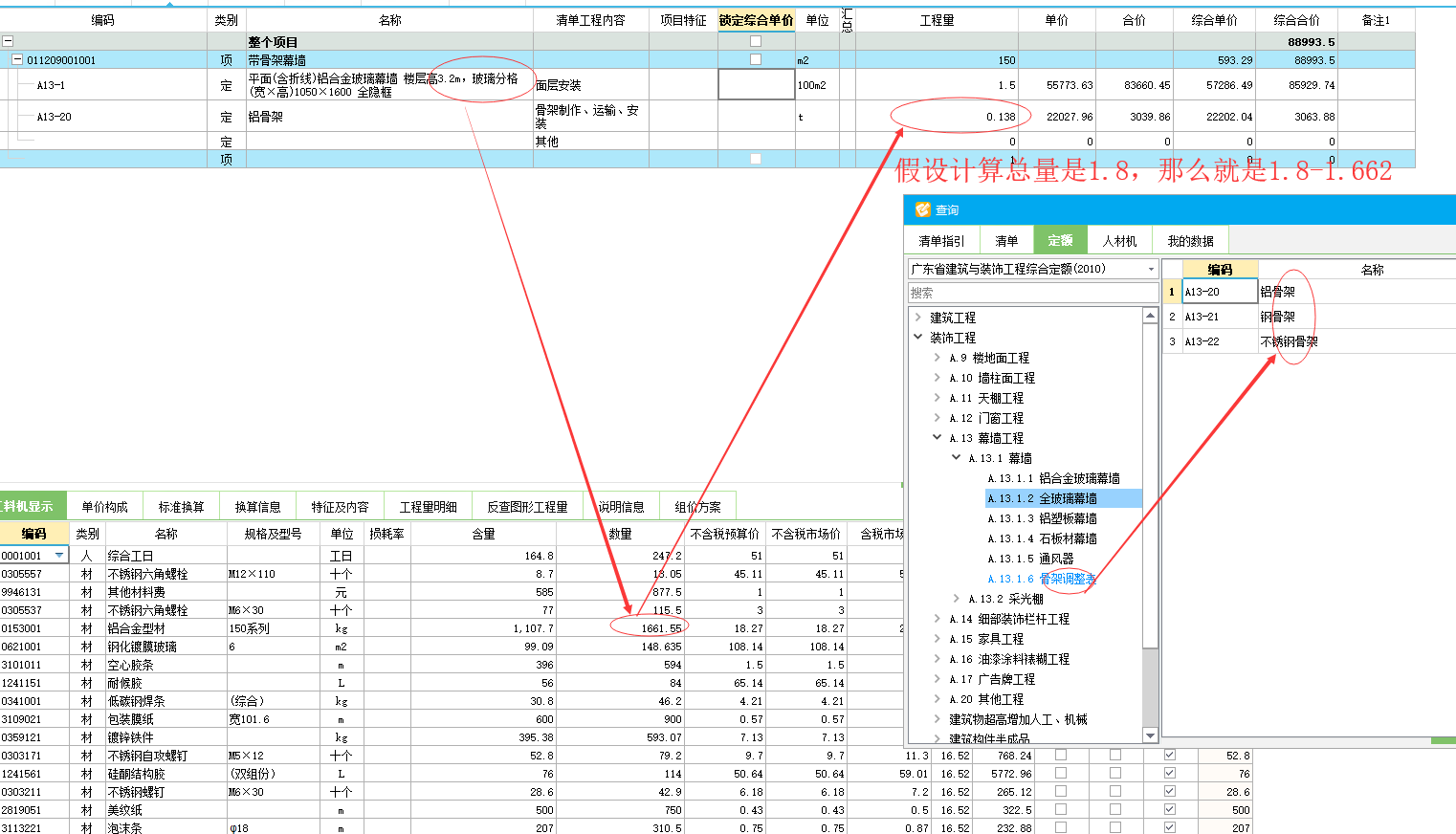
Task: Collapse A.13.1 幕墙 node
Action: pos(957,458)
